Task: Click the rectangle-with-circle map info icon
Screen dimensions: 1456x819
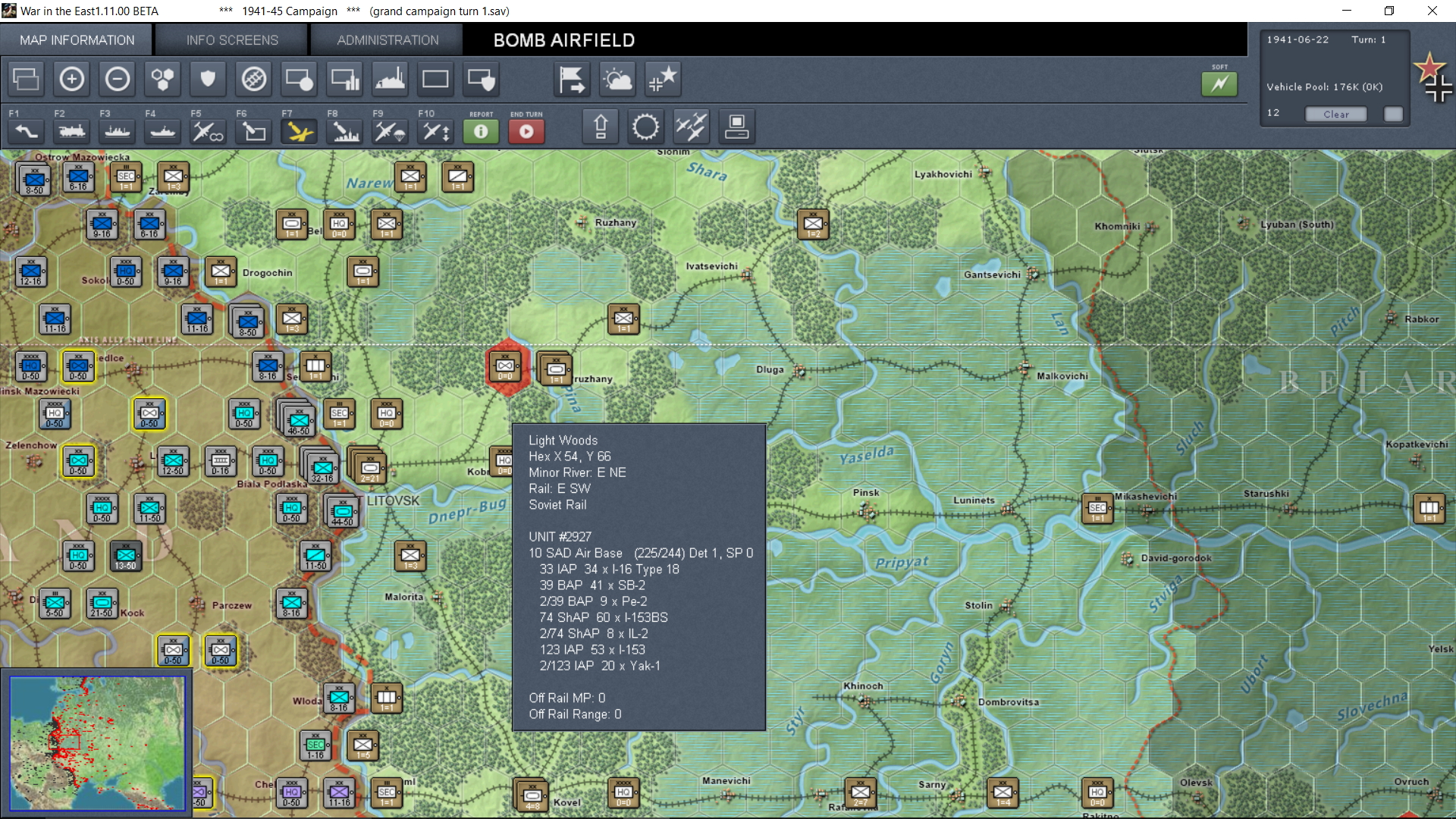Action: tap(300, 79)
